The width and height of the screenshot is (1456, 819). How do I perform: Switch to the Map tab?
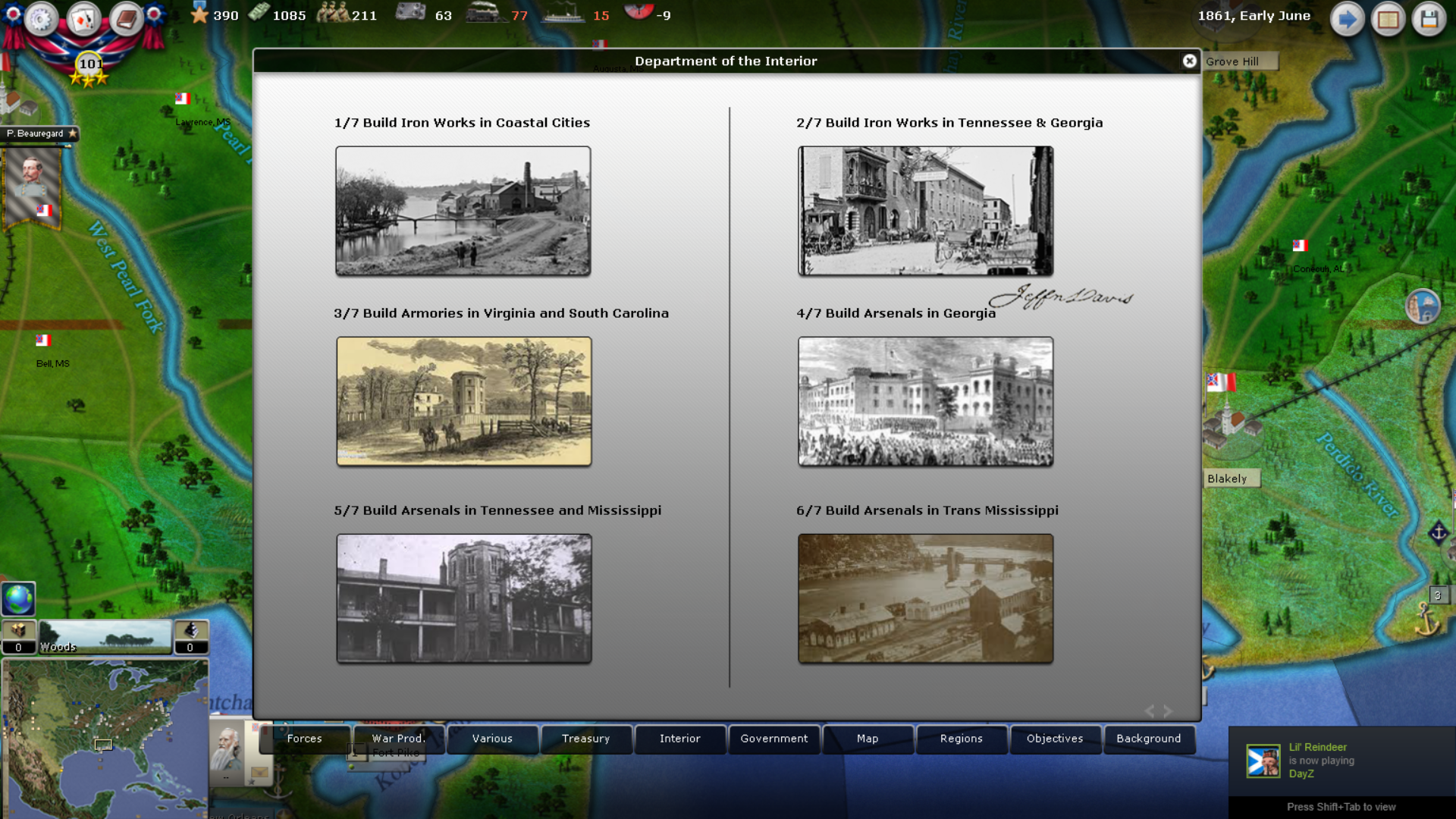point(868,739)
